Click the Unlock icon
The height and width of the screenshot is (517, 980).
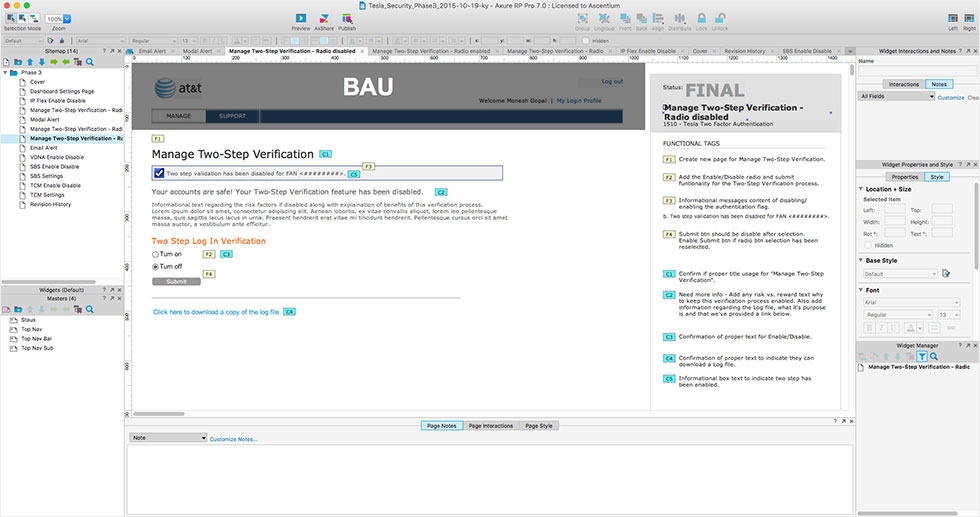point(720,19)
